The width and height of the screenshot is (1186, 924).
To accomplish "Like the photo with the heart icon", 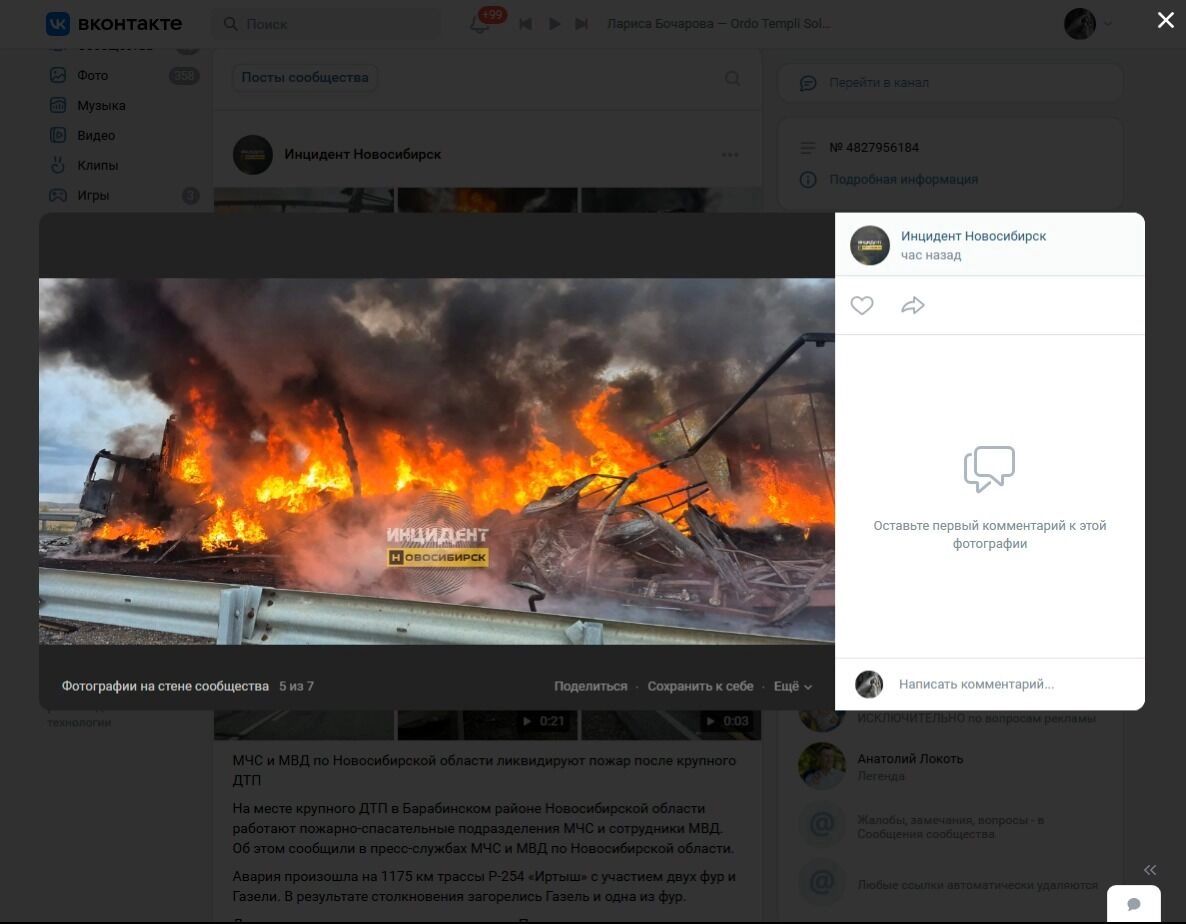I will pos(862,306).
